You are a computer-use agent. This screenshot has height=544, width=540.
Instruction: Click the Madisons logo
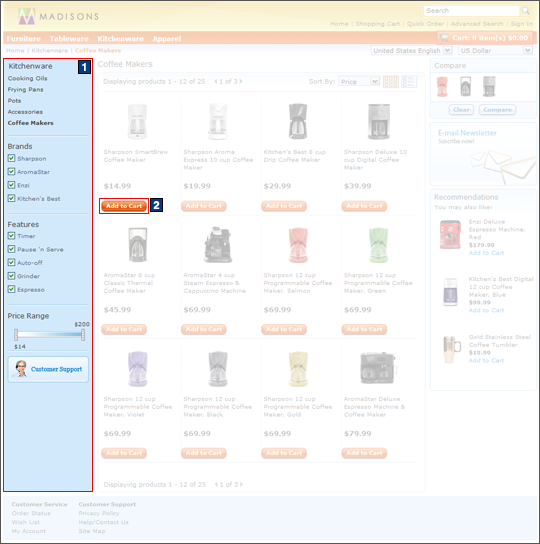[x=58, y=16]
